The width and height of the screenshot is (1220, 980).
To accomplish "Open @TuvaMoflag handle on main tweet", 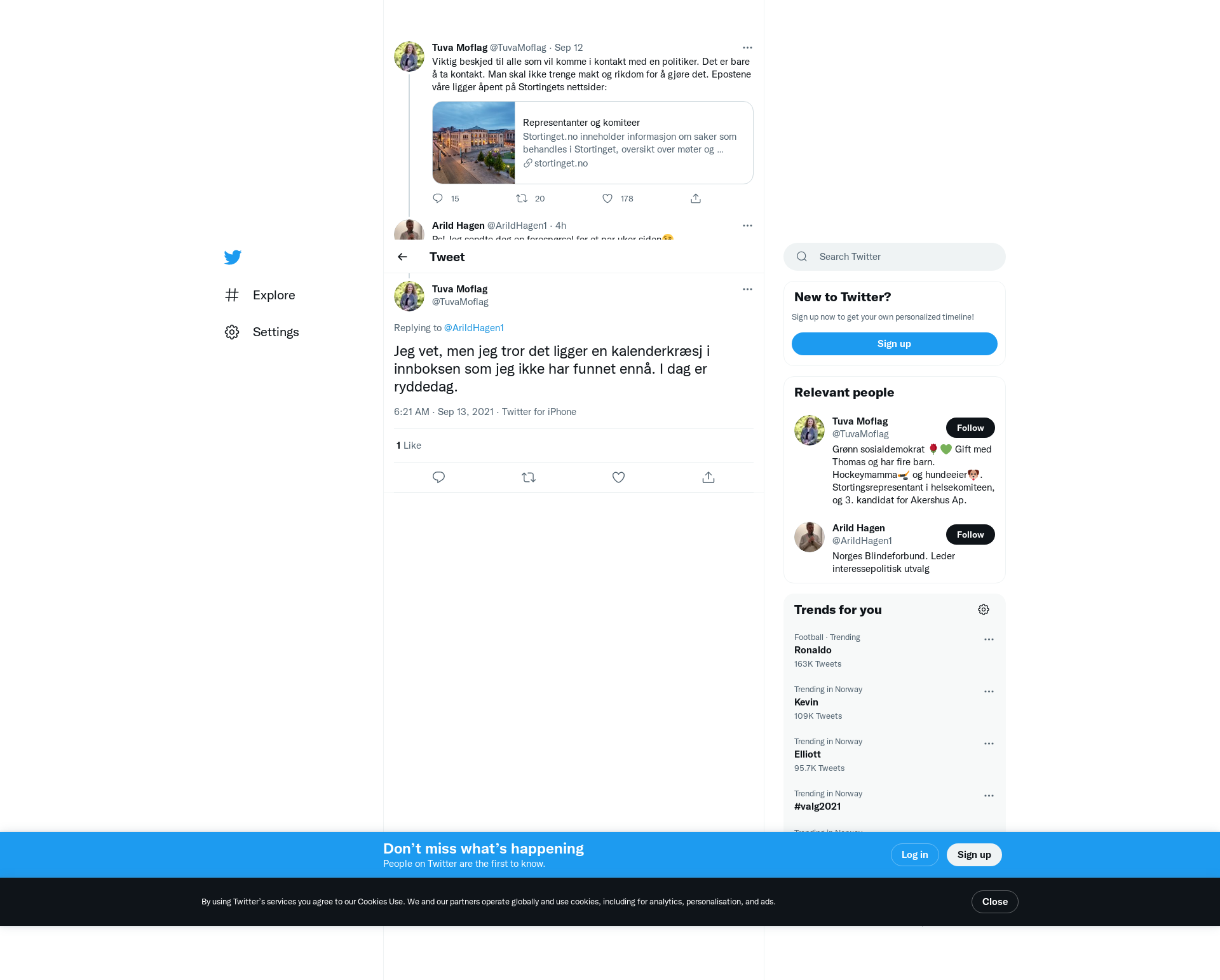I will (460, 302).
